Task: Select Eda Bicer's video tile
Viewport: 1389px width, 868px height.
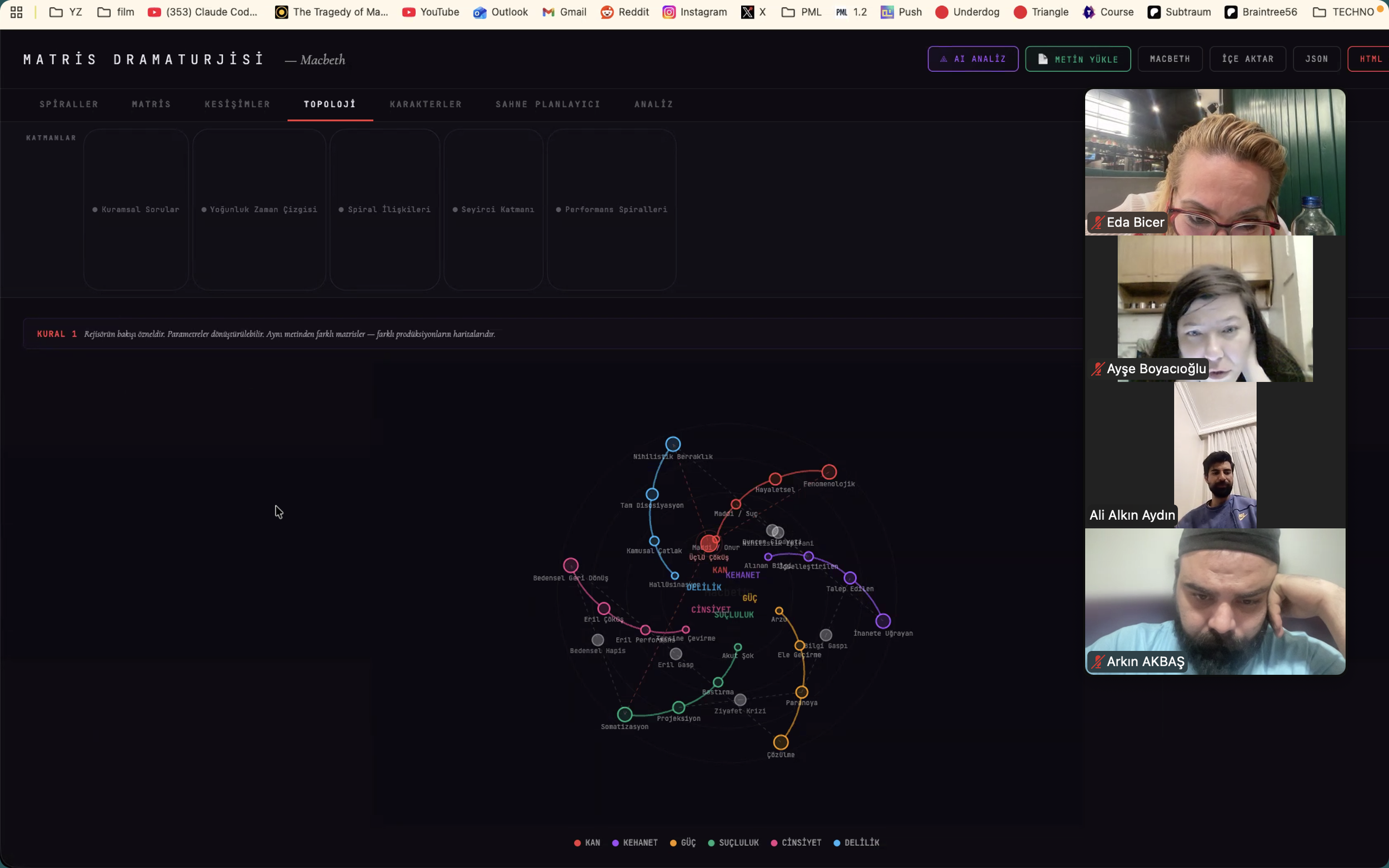Action: point(1215,162)
